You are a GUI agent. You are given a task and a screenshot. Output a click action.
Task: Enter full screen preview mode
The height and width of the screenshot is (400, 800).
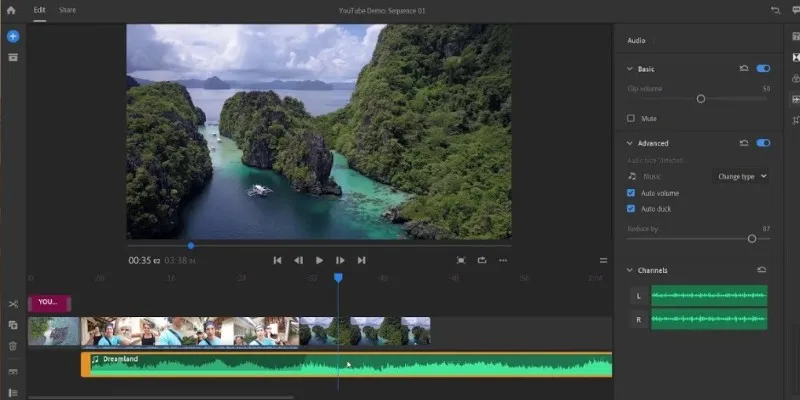tap(461, 260)
